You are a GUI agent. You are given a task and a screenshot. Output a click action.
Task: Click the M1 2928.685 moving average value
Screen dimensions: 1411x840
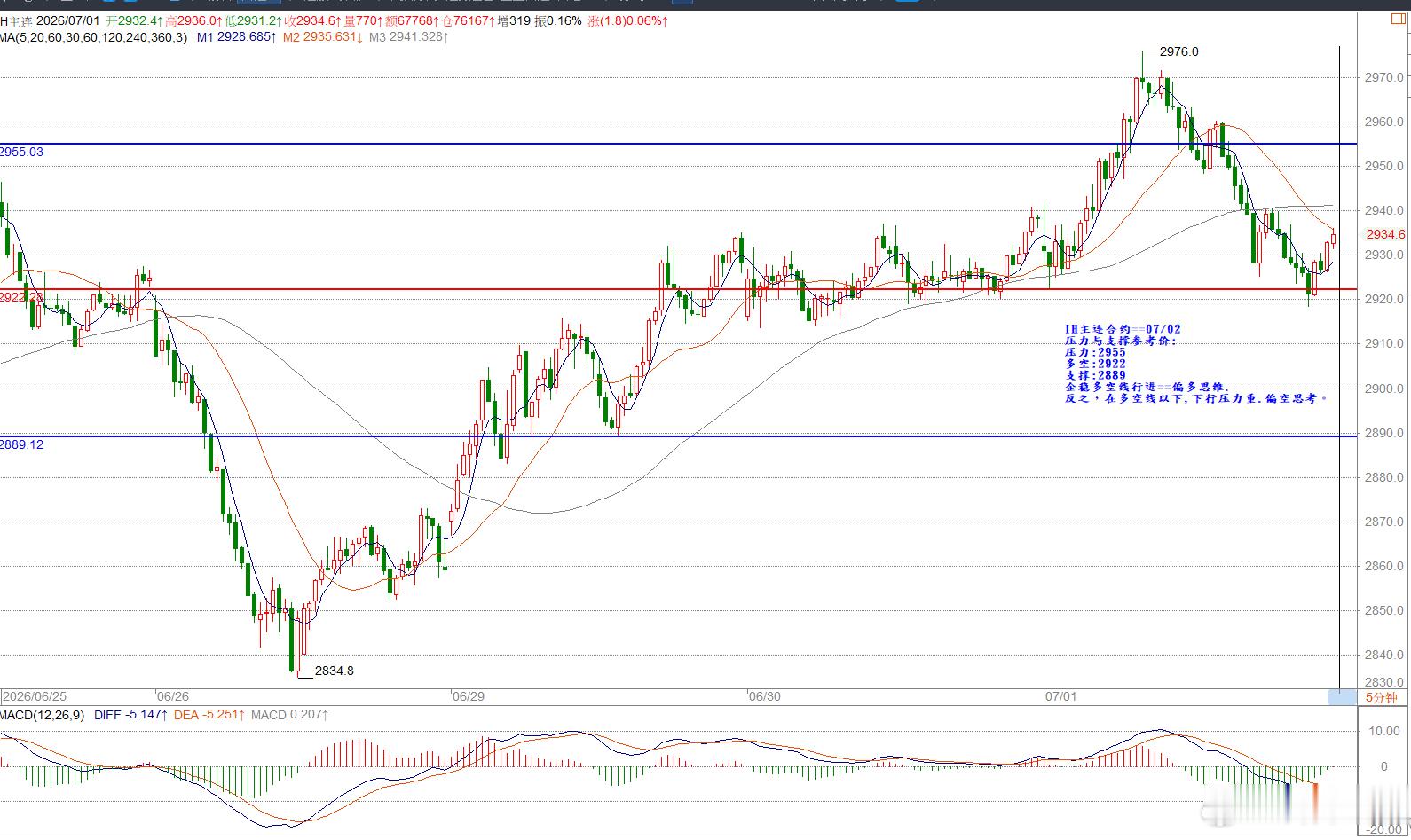pos(237,37)
